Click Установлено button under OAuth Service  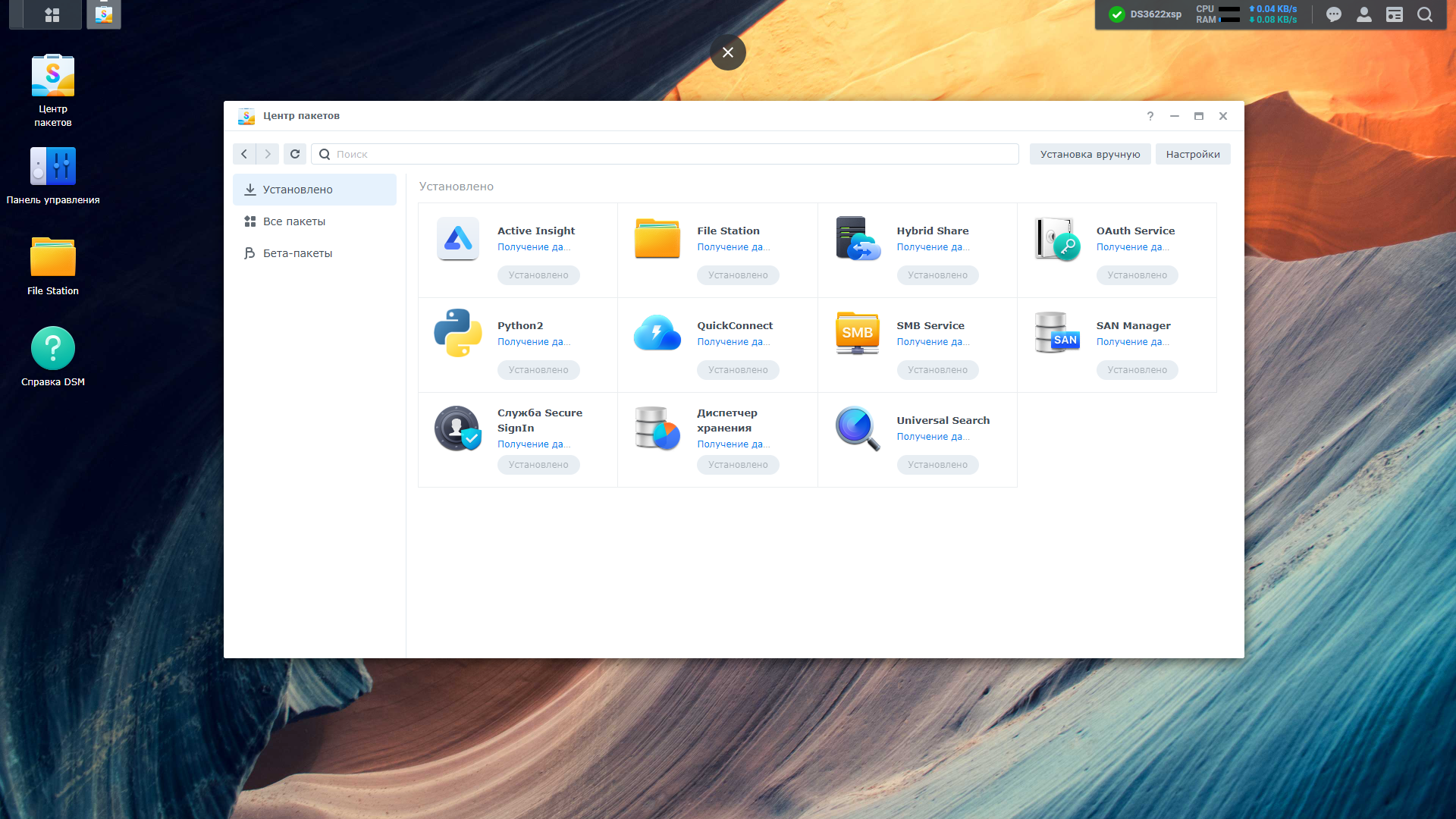click(x=1137, y=275)
